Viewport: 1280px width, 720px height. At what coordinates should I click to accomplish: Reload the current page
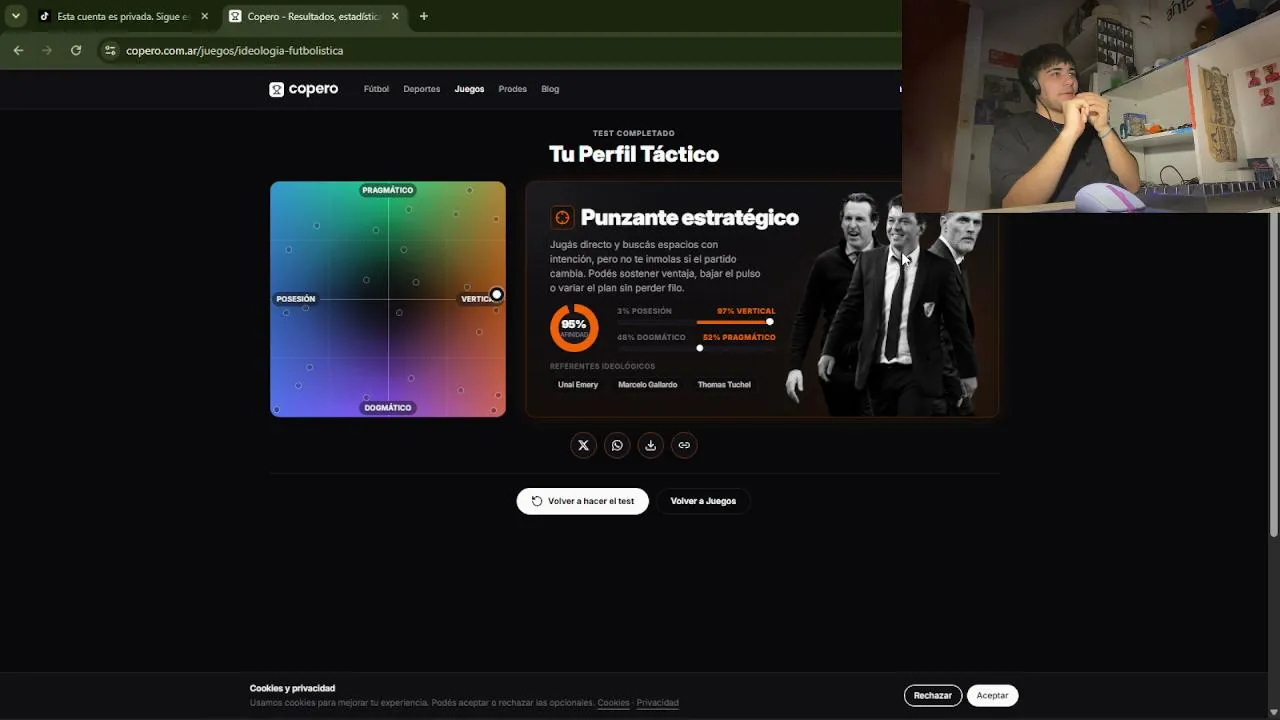[x=76, y=50]
